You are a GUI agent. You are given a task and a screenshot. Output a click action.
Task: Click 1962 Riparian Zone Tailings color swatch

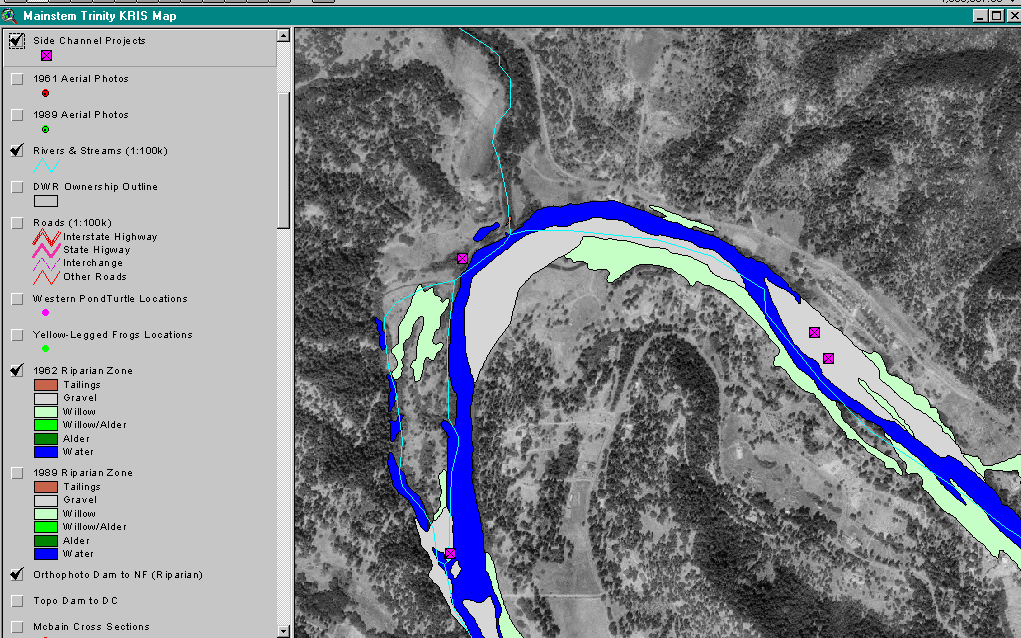click(x=46, y=385)
